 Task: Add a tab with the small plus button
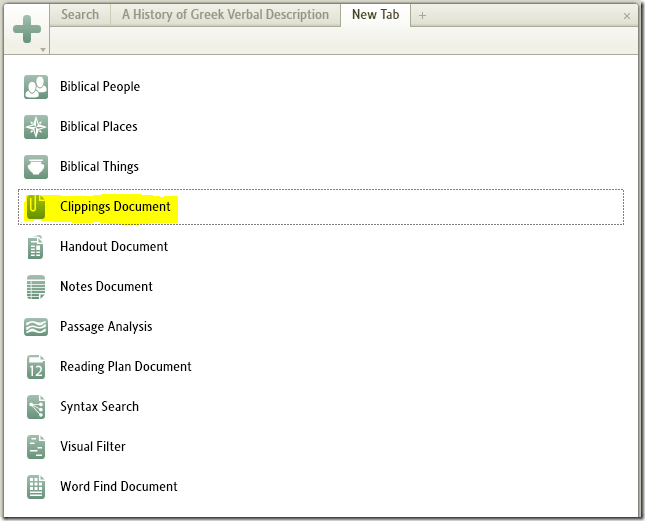[x=422, y=16]
